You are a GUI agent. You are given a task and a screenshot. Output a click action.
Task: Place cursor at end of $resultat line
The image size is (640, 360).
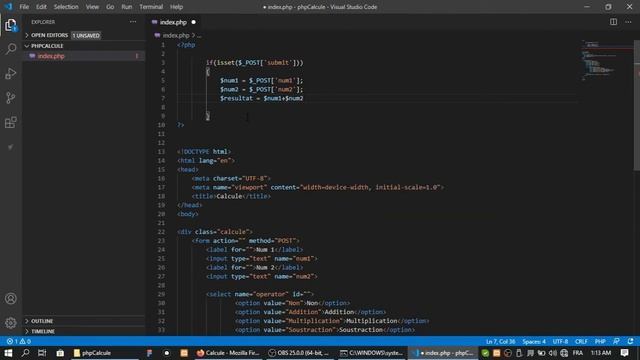pyautogui.click(x=304, y=98)
